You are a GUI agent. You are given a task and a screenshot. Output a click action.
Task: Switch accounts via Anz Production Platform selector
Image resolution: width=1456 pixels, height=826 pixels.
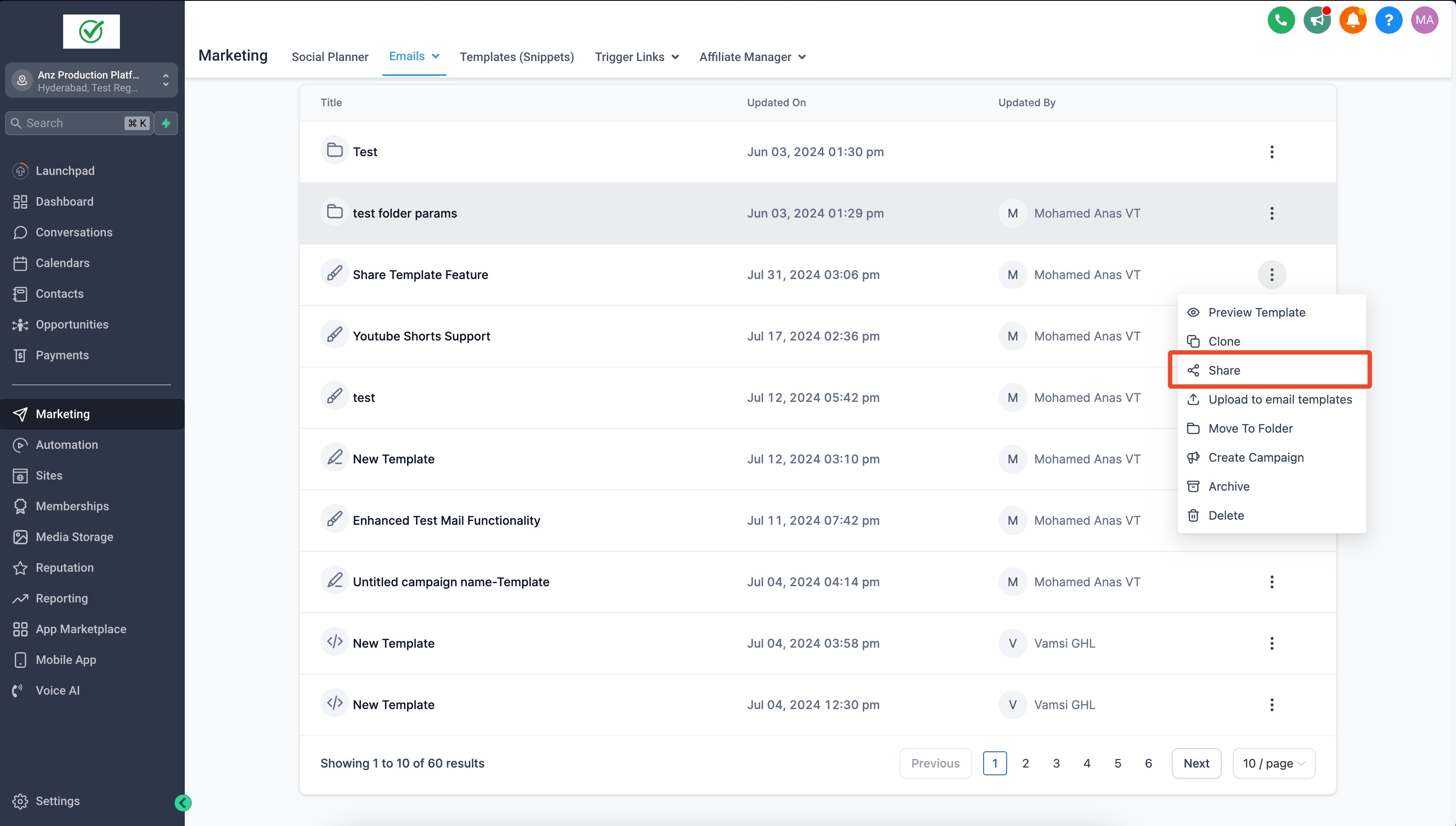[91, 81]
